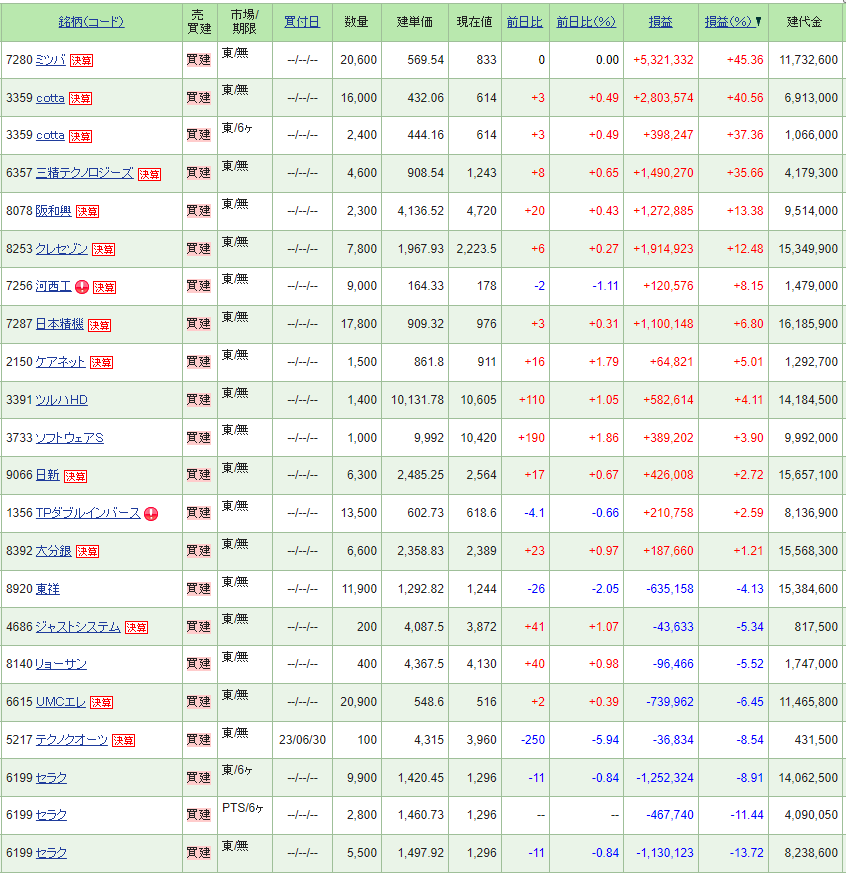Image resolution: width=846 pixels, height=881 pixels.
Task: Open ツルハHD stock page
Action: point(62,400)
